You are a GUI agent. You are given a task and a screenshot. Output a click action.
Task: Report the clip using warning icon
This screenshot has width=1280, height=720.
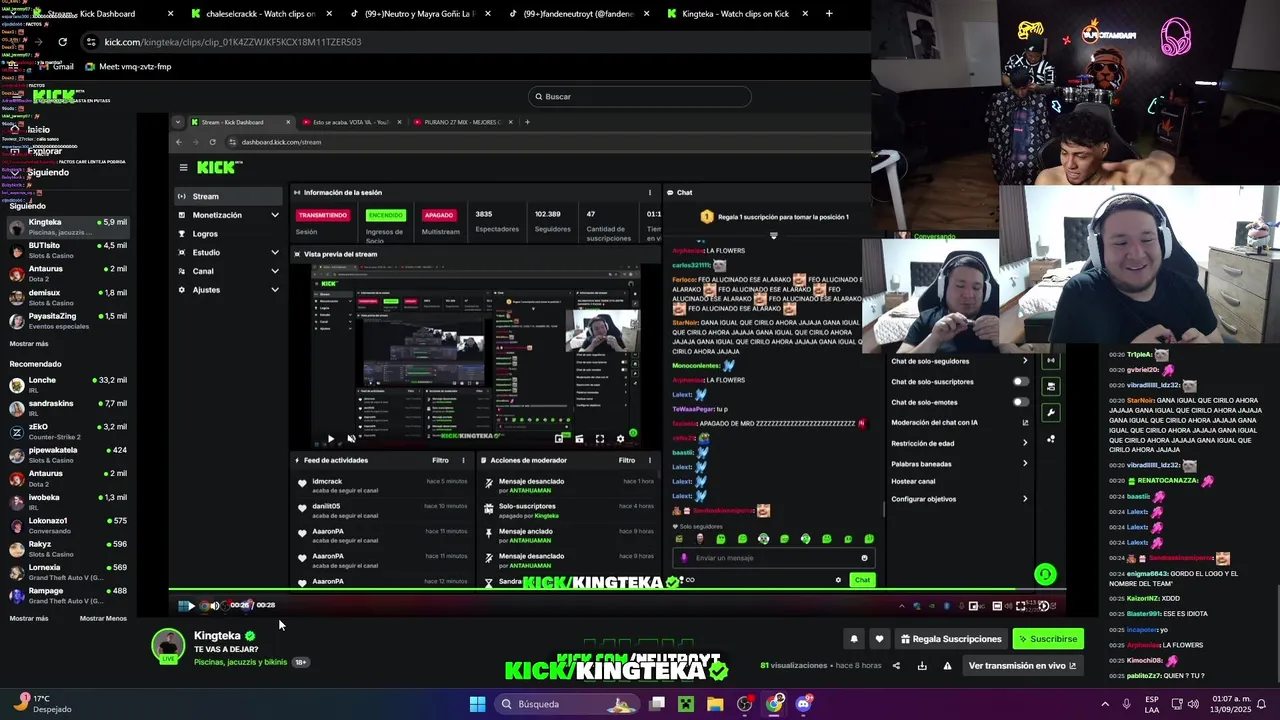pyautogui.click(x=947, y=666)
